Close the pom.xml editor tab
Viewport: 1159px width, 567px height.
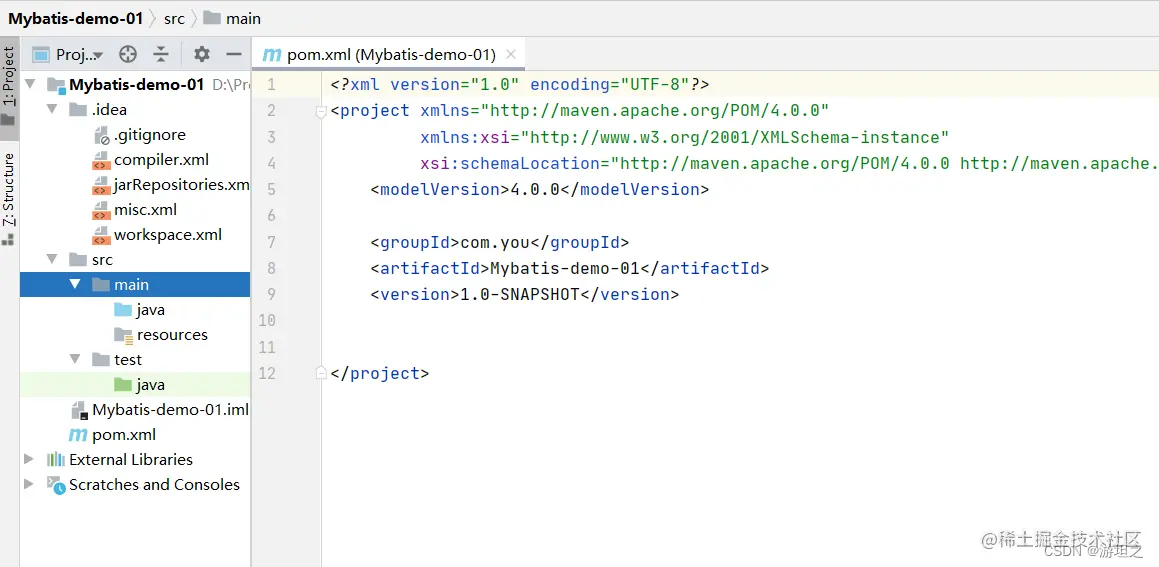pos(510,55)
